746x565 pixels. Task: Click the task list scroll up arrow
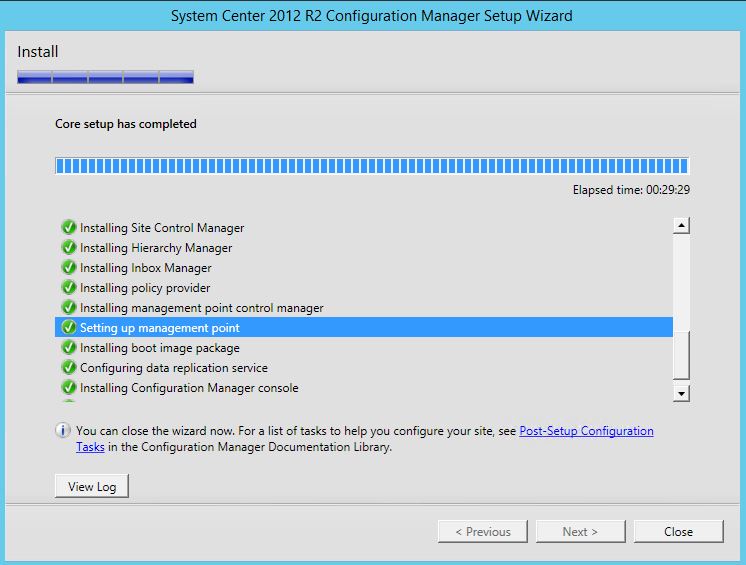click(681, 225)
